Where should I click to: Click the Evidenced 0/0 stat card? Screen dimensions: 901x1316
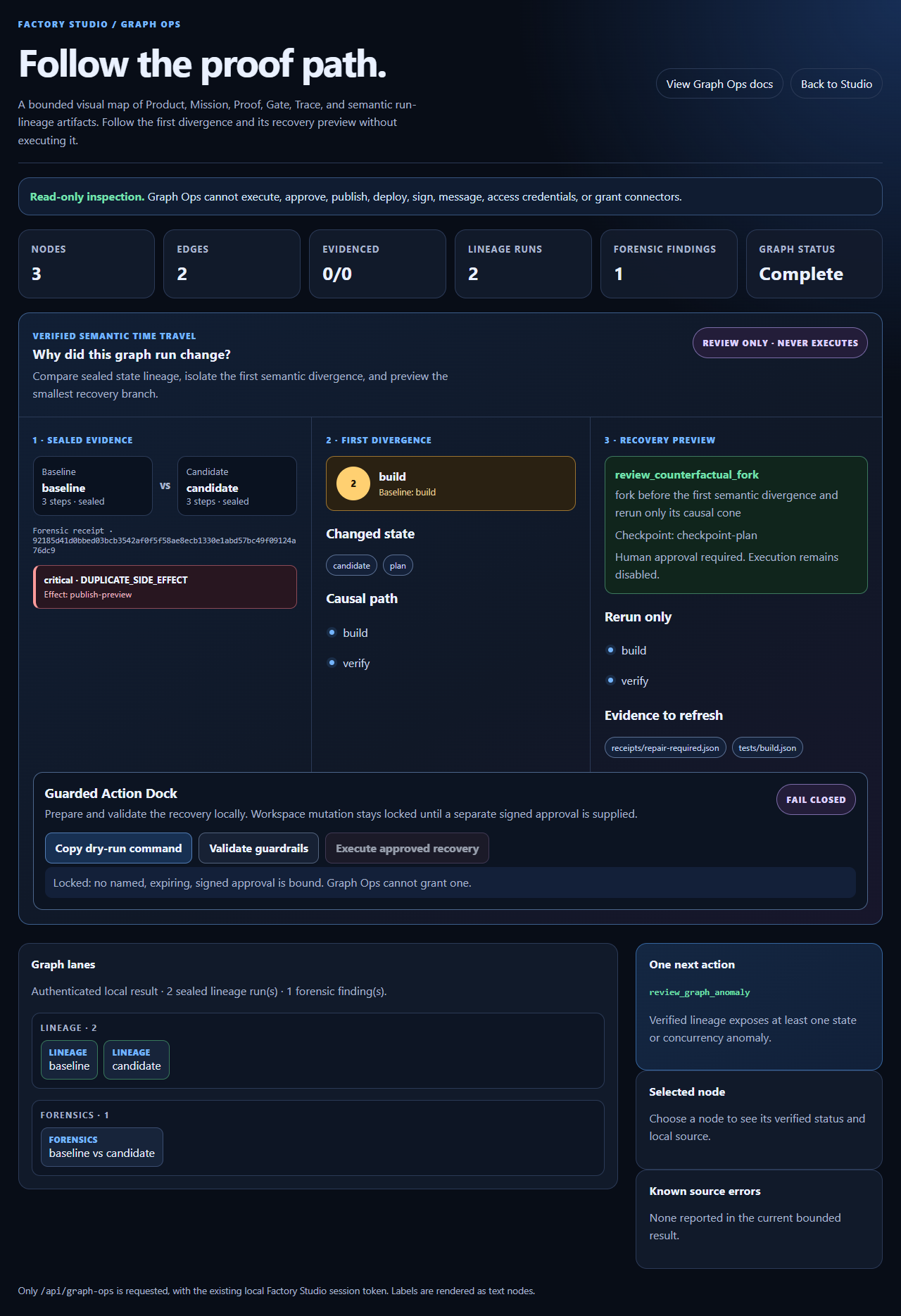pyautogui.click(x=377, y=264)
